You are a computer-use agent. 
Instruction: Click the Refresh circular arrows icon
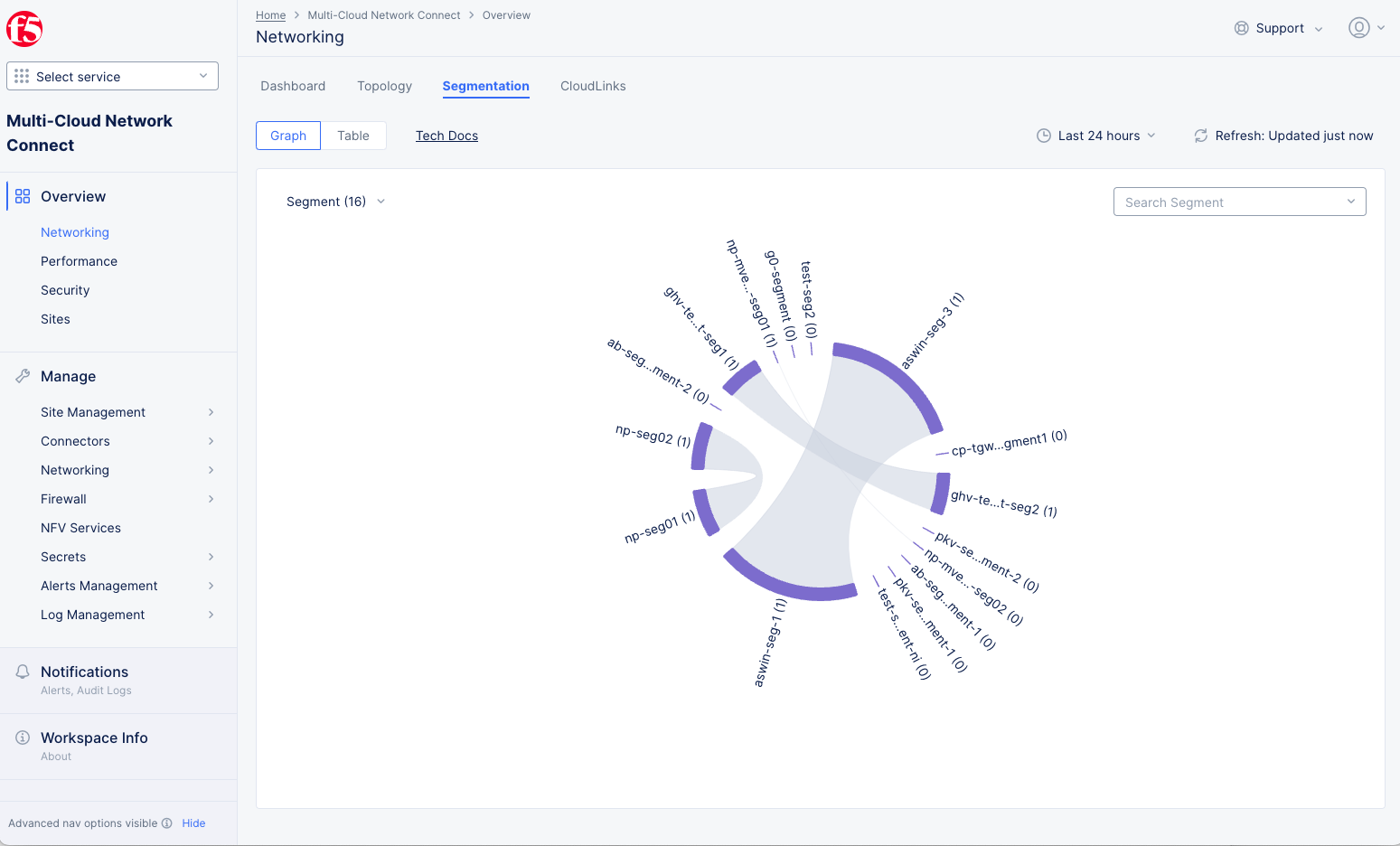(1200, 136)
